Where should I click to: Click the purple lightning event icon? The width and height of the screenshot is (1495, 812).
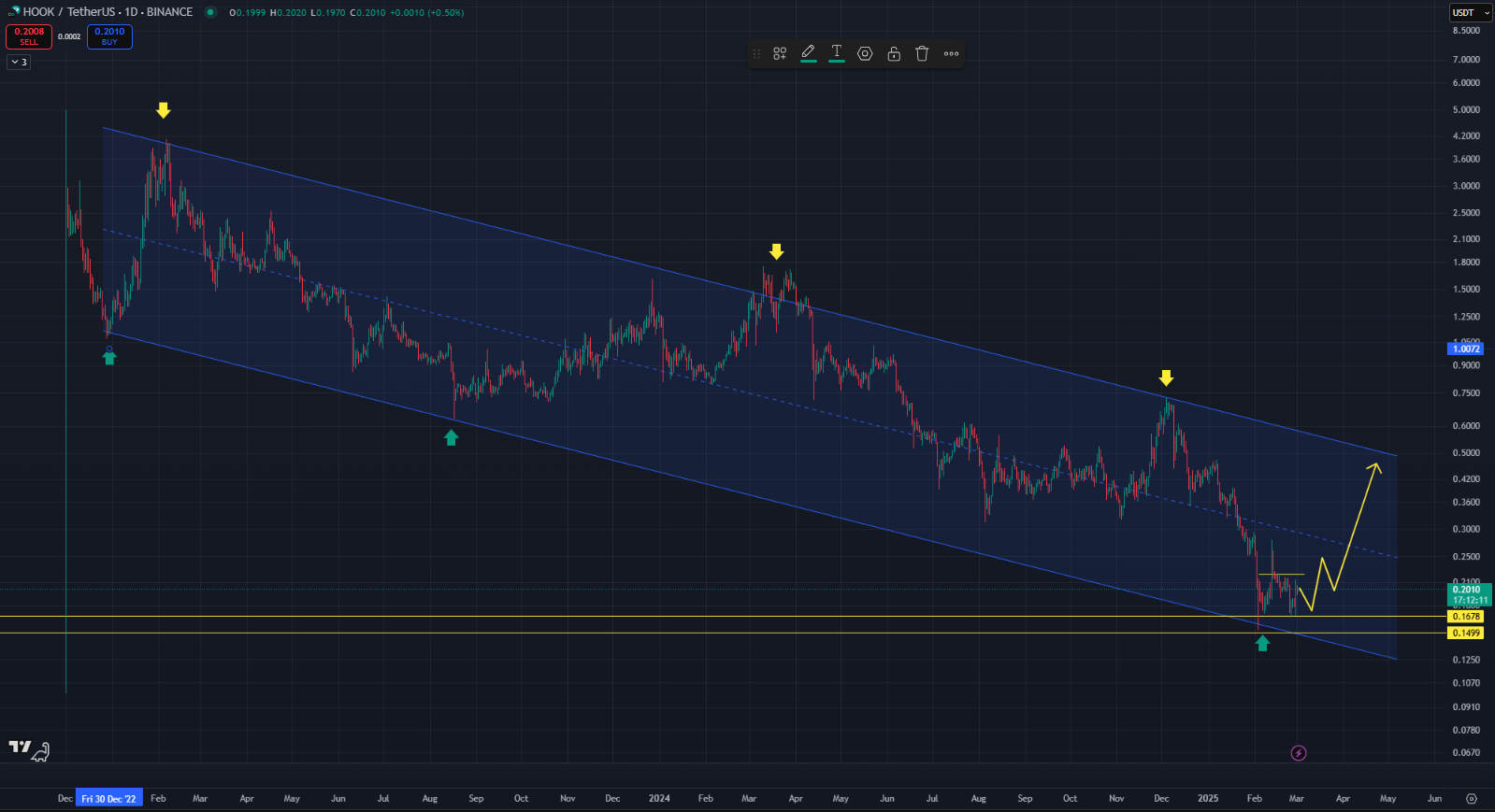(1299, 753)
